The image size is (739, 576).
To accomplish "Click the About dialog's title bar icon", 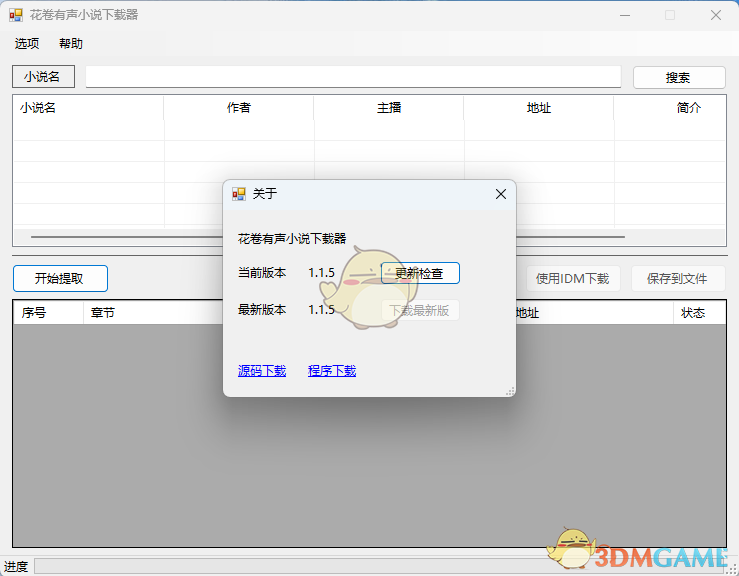I will coord(239,194).
